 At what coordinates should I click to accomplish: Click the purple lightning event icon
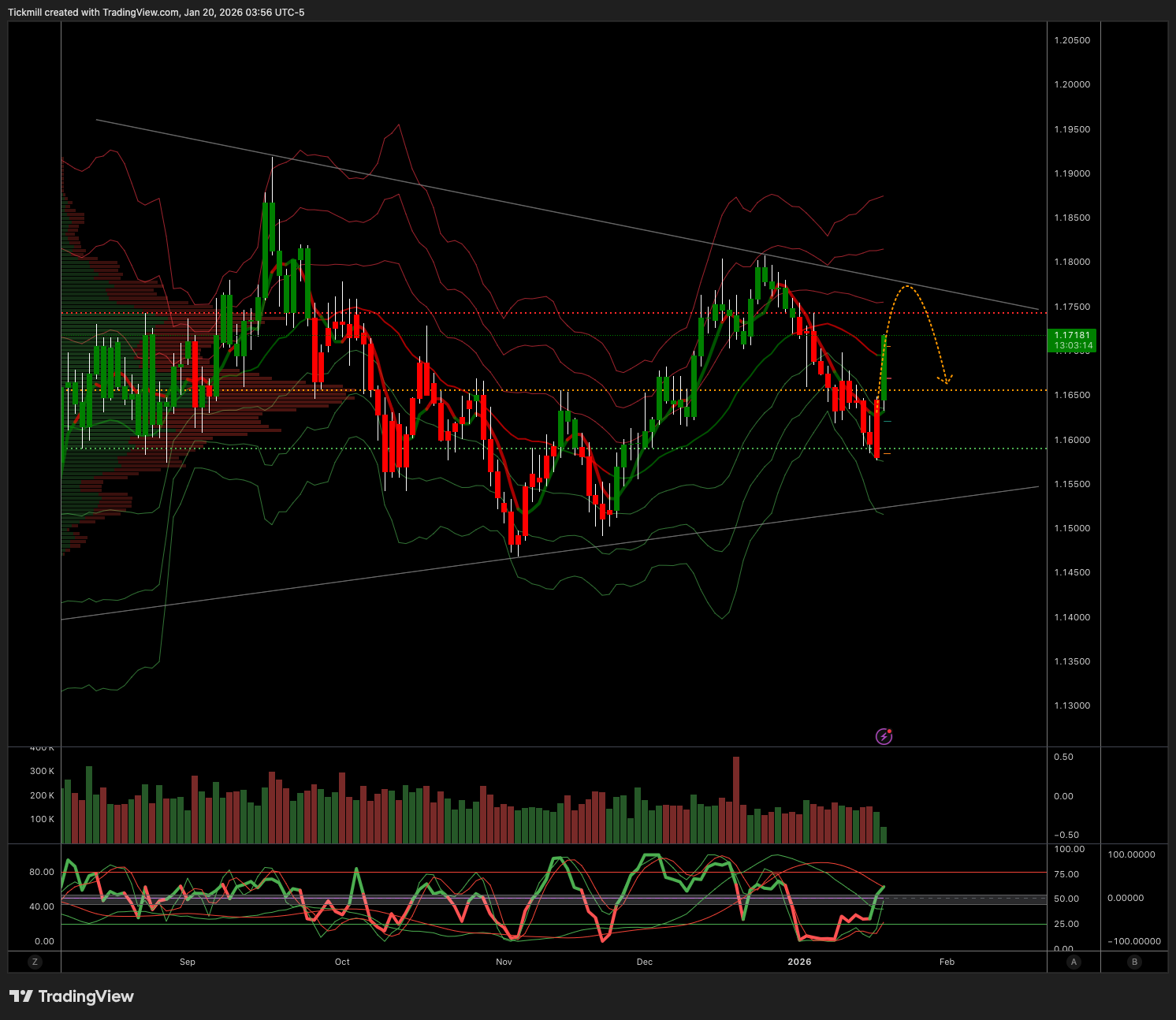click(x=884, y=736)
